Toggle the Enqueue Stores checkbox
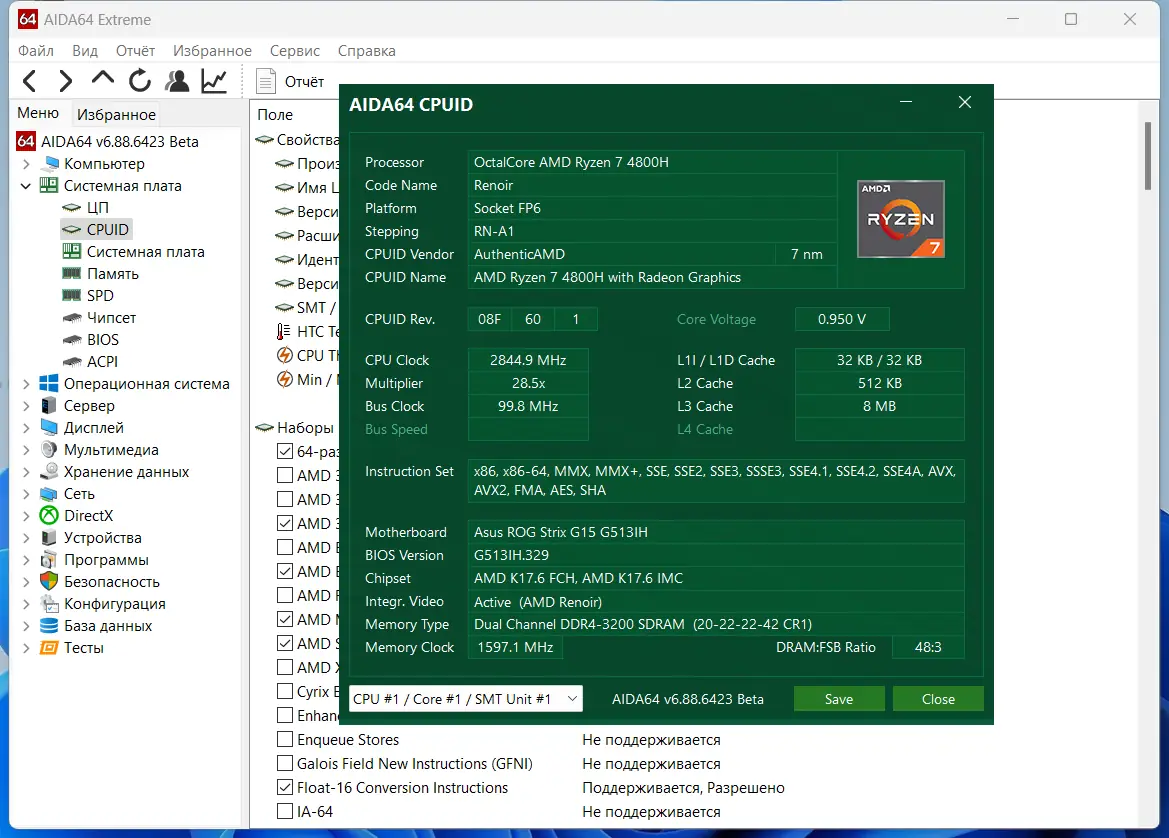This screenshot has width=1169, height=838. point(285,739)
